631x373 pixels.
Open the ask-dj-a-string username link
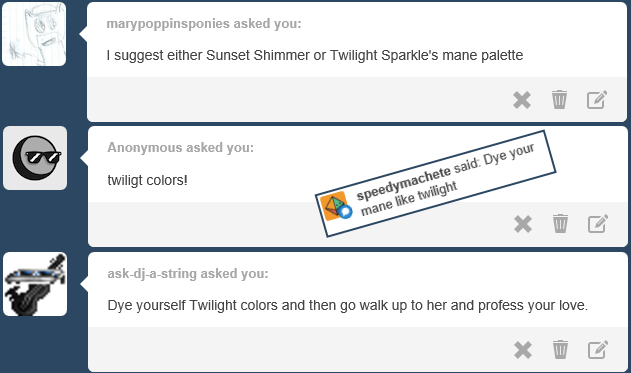152,274
